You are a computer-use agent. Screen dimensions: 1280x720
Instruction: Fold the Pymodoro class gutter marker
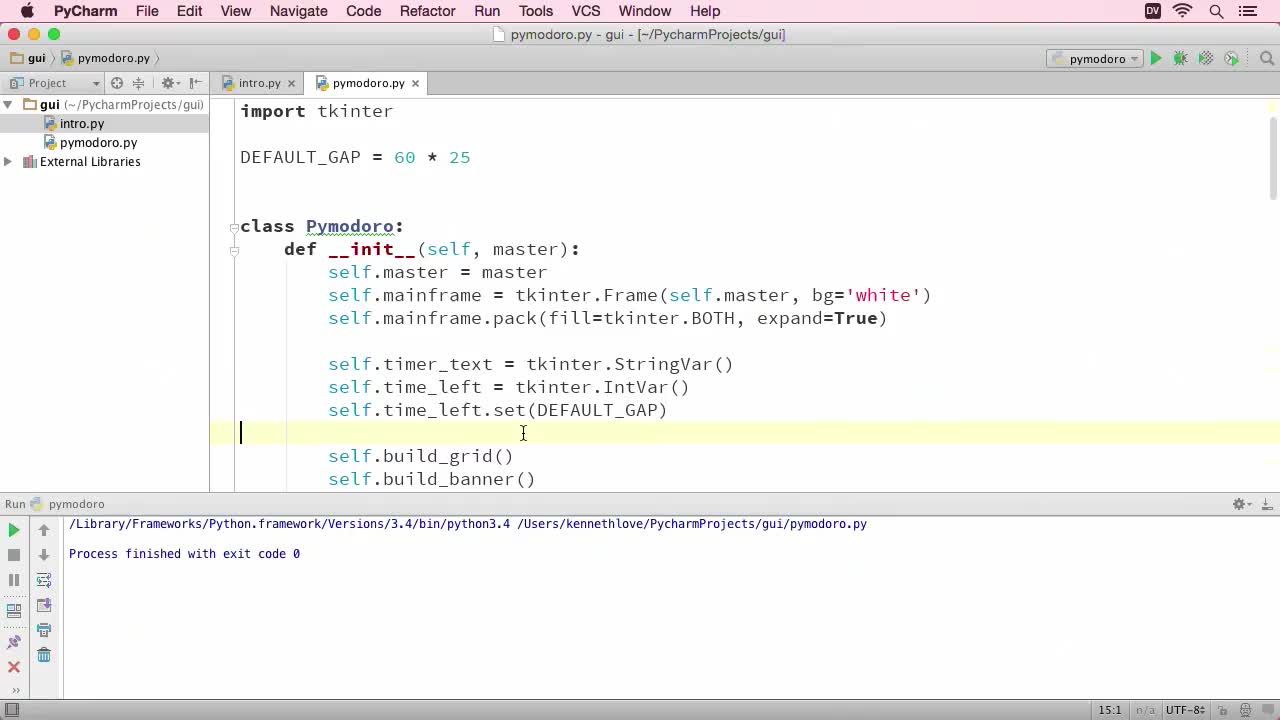pos(234,227)
